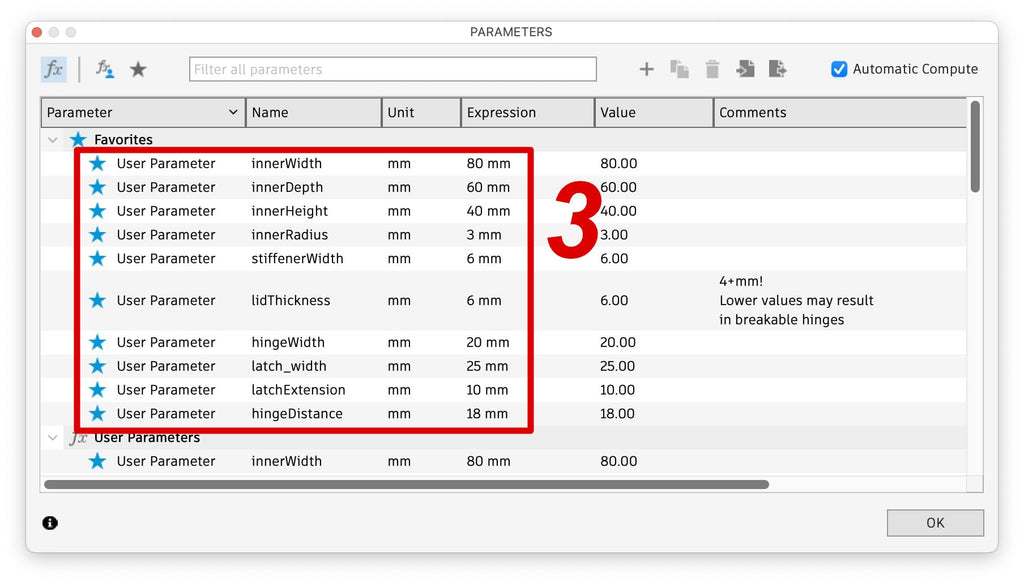This screenshot has height=583, width=1024.
Task: Click the favorites star filter icon
Action: click(138, 69)
